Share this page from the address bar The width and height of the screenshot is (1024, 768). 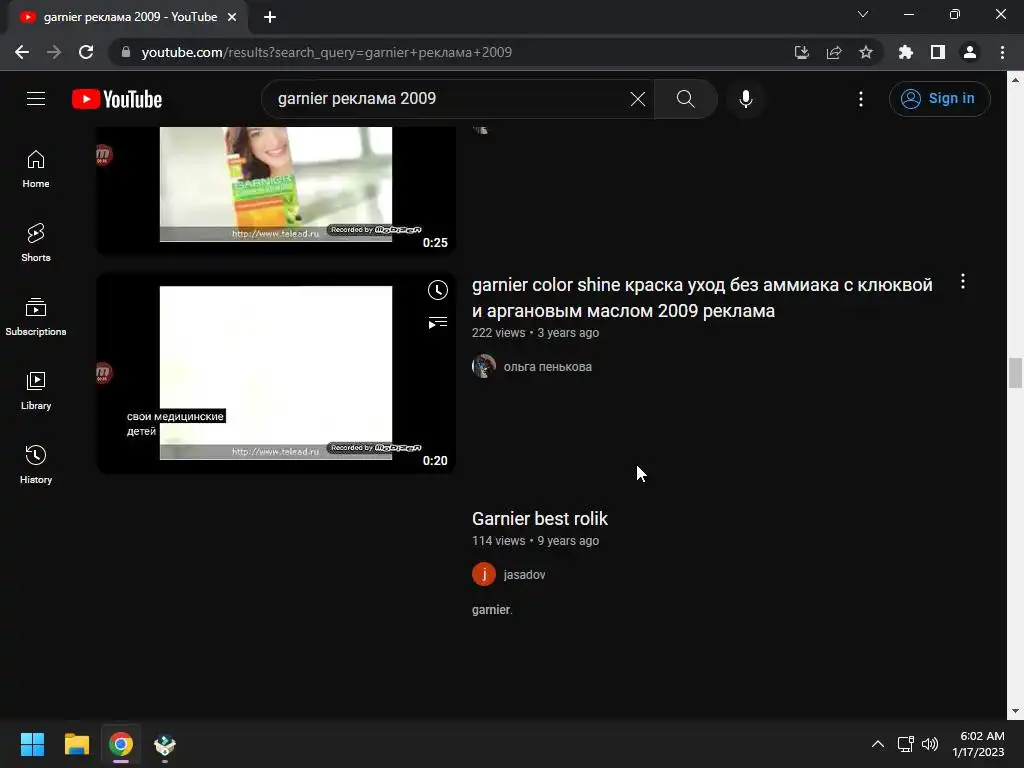pos(833,52)
